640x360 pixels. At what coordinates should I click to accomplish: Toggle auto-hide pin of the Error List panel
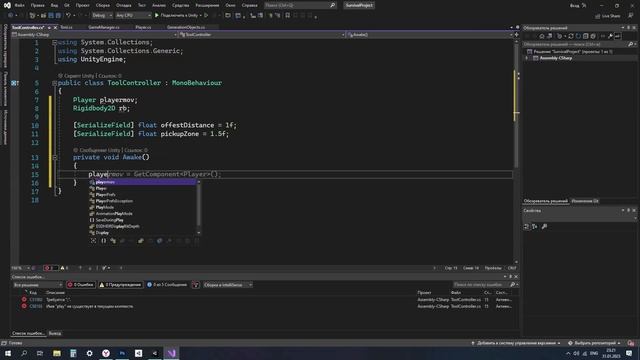[x=510, y=277]
